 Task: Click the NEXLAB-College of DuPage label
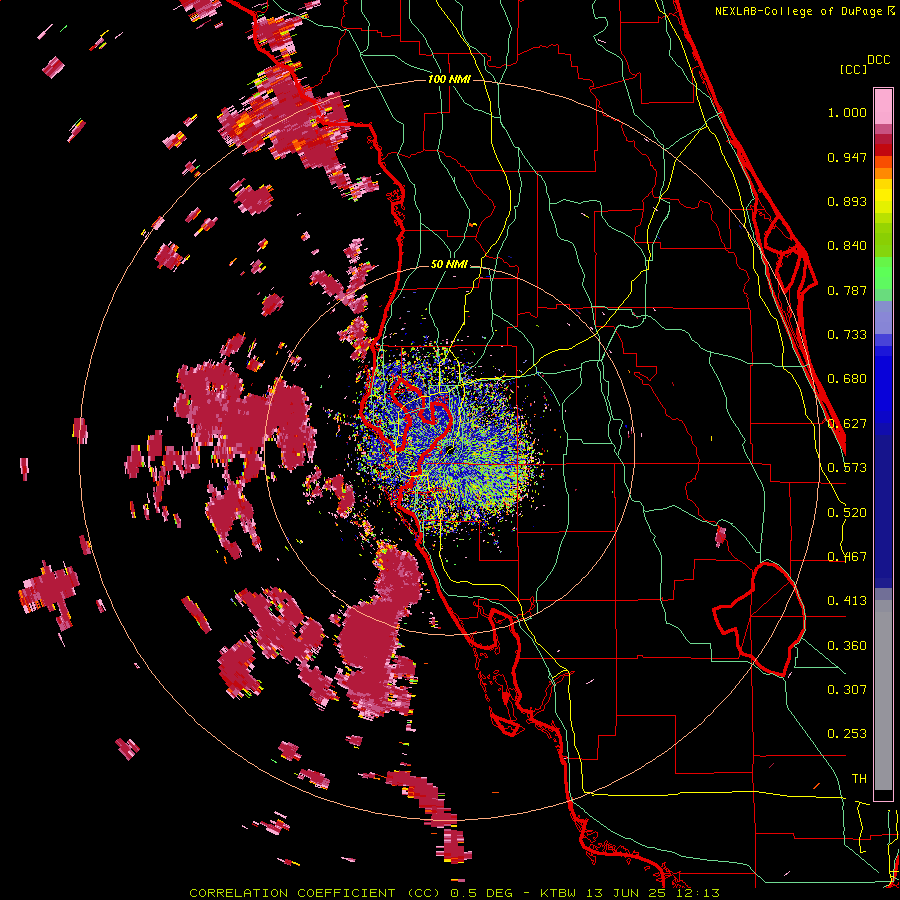coord(804,11)
